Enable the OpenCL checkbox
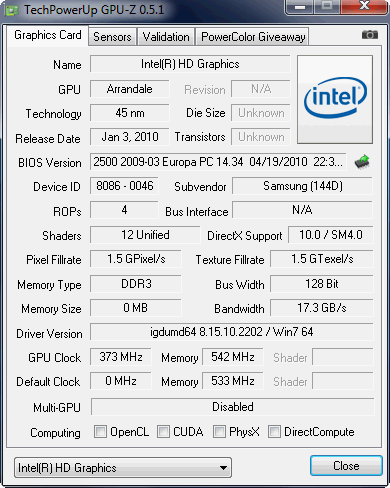This screenshot has height=488, width=390. point(100,432)
